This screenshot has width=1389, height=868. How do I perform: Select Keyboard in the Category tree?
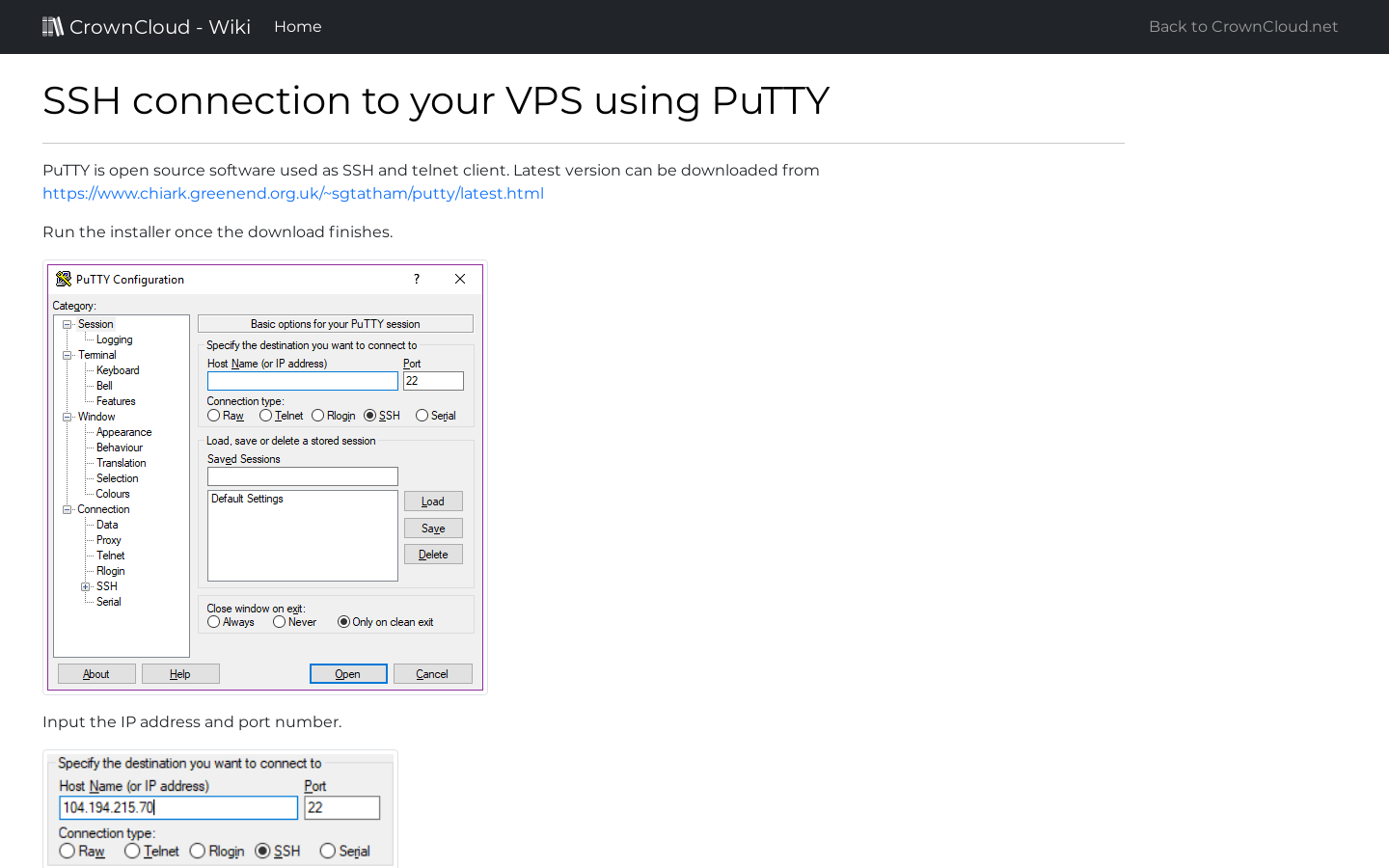click(118, 370)
